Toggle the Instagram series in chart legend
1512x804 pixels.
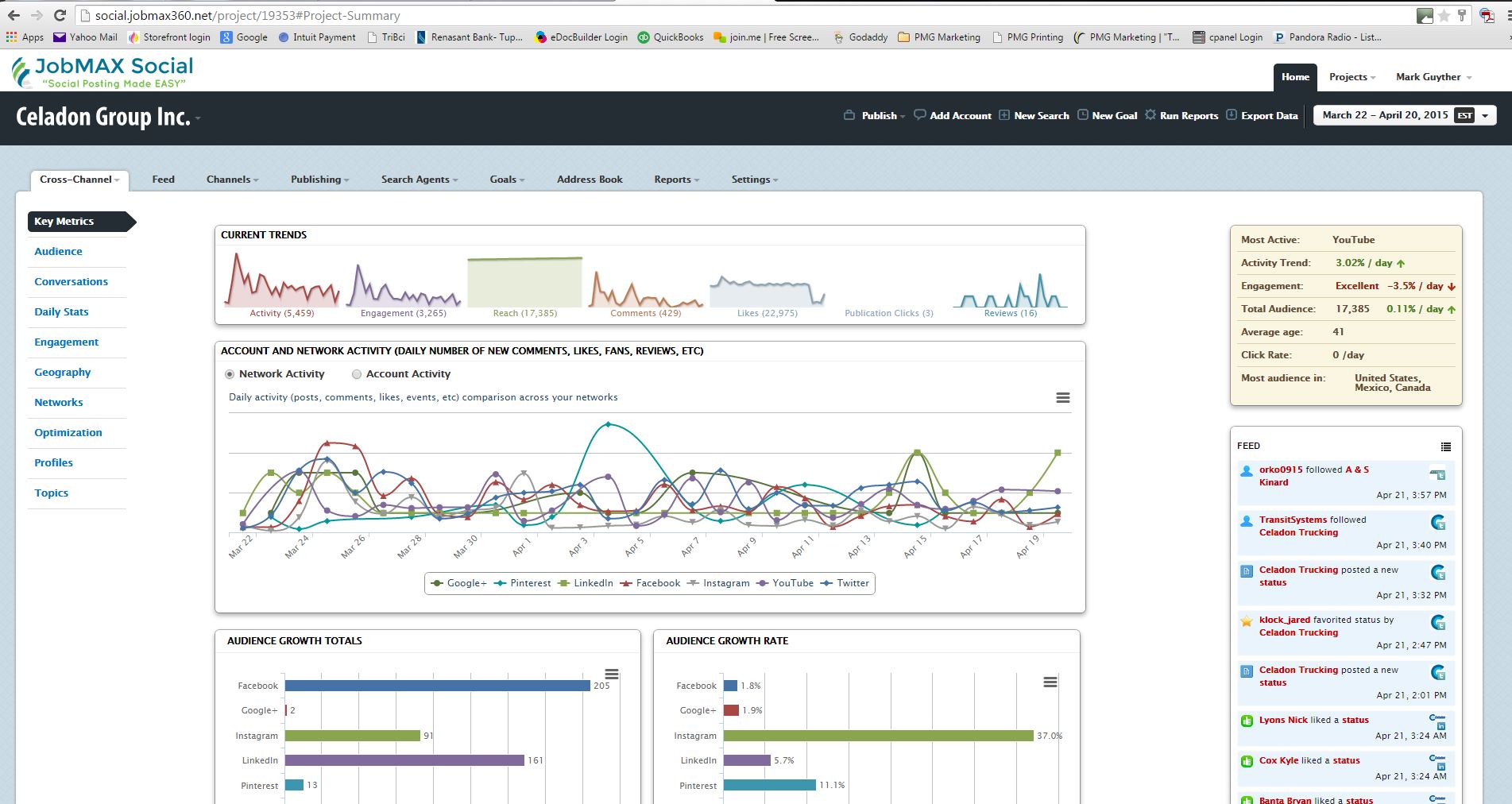pos(718,583)
